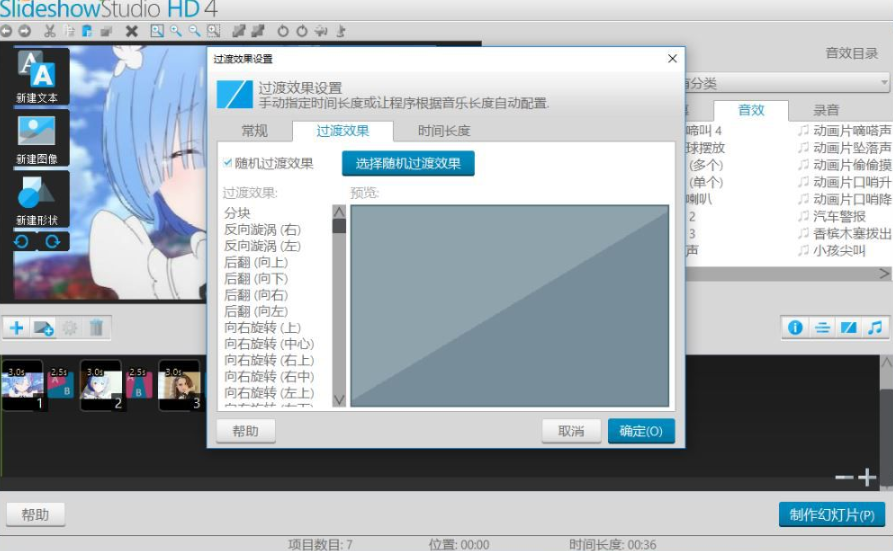Viewport: 893px width, 551px height.
Task: Go back with the left arrow toolbar icon
Action: (x=6, y=31)
